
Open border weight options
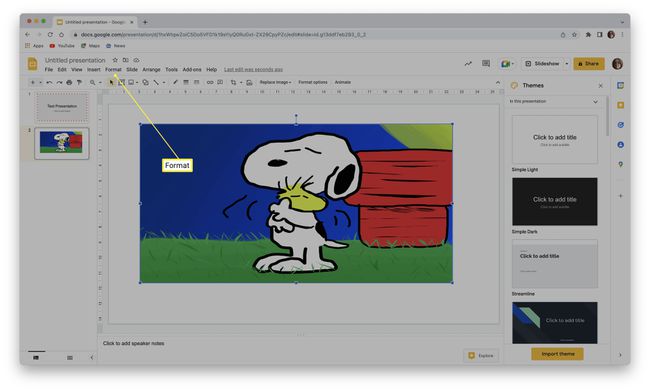tap(186, 83)
